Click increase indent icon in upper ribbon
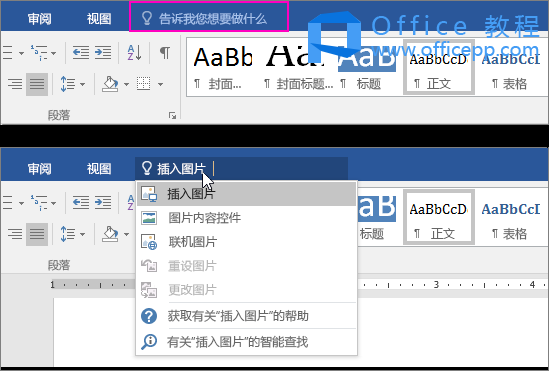The image size is (549, 371). (x=103, y=53)
